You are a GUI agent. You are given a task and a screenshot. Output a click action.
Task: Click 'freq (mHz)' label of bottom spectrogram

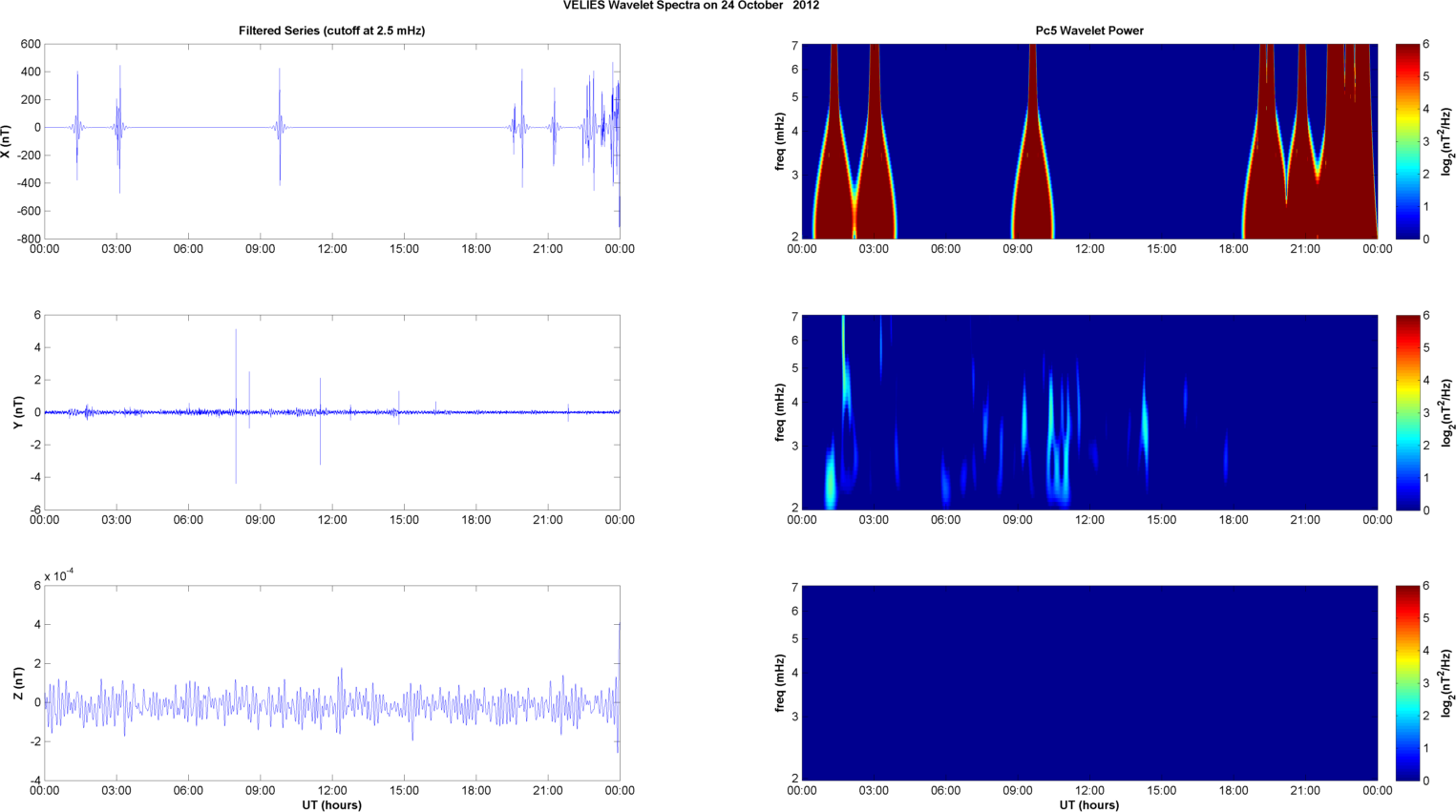pos(780,683)
